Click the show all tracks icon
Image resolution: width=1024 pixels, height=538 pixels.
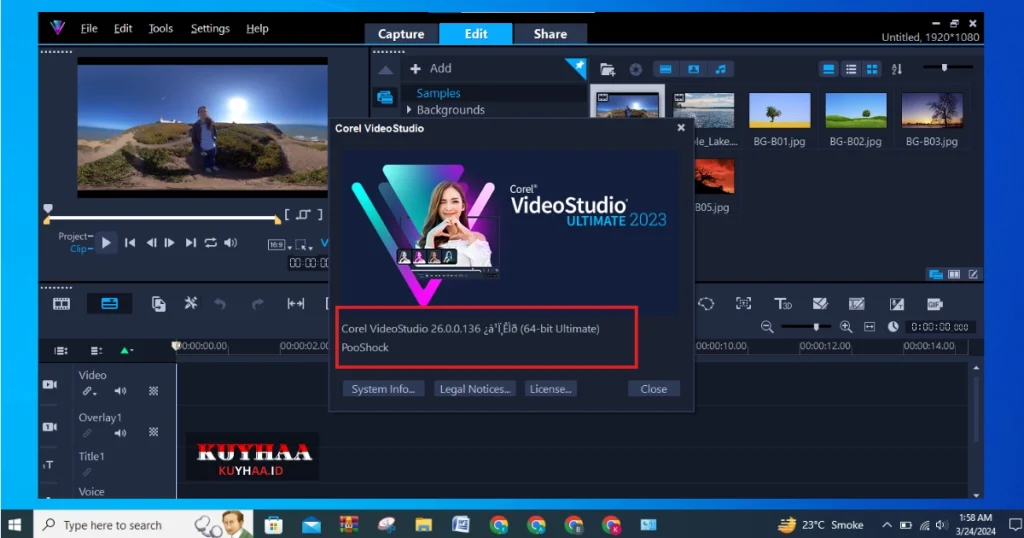[61, 351]
